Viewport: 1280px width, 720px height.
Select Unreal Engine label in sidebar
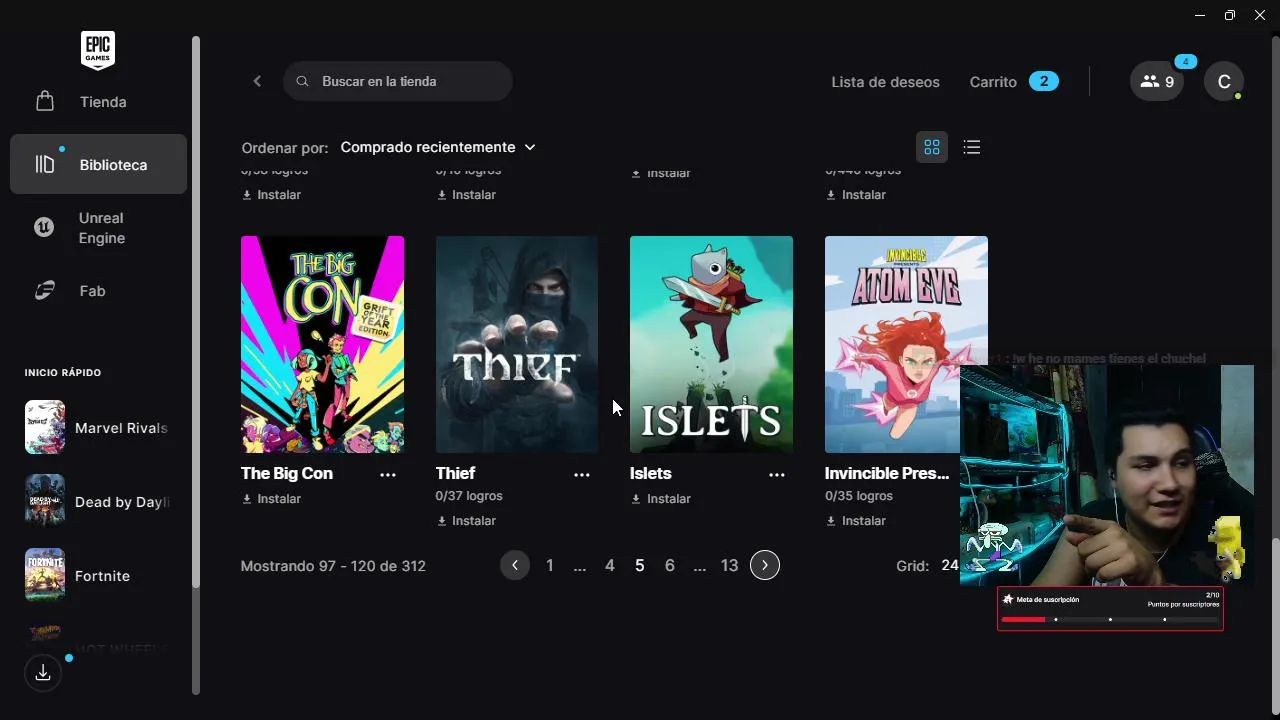coord(102,228)
